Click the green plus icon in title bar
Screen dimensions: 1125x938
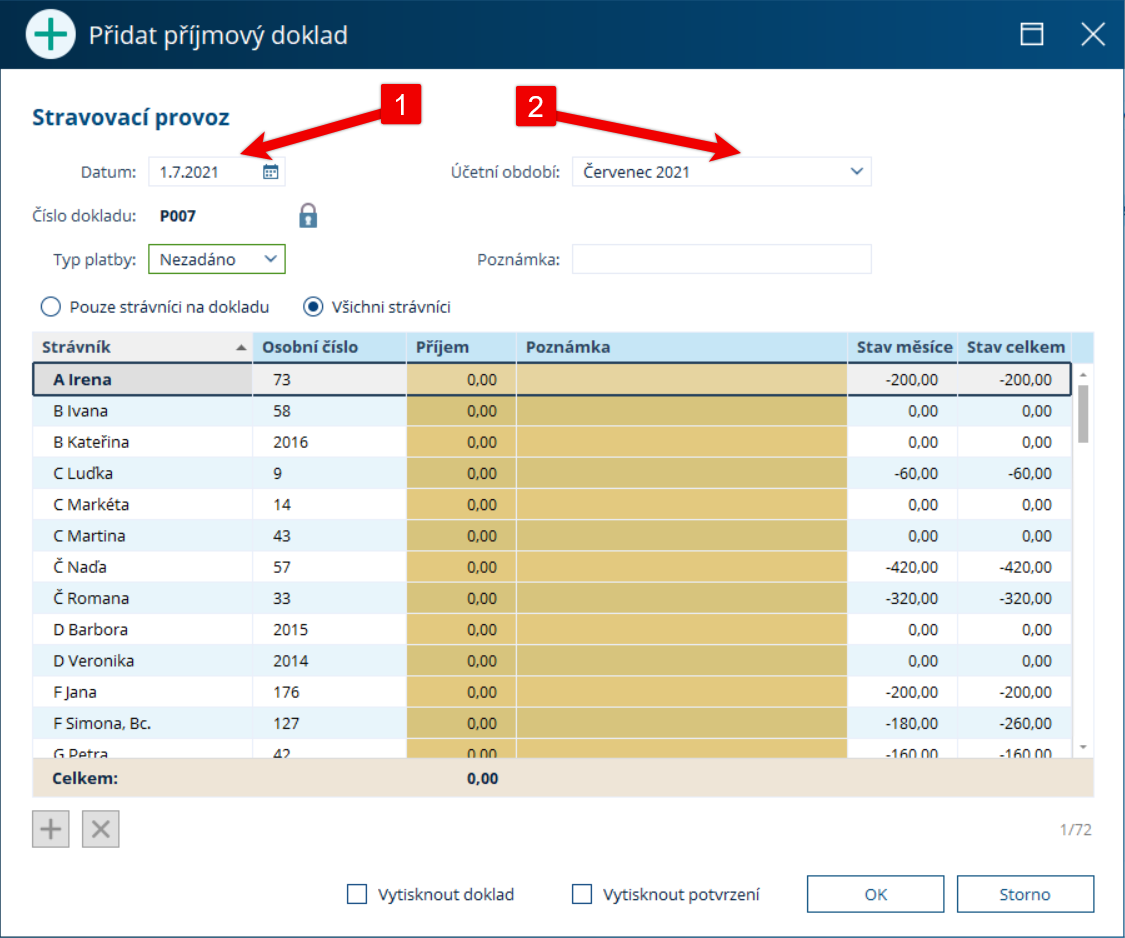pos(50,34)
